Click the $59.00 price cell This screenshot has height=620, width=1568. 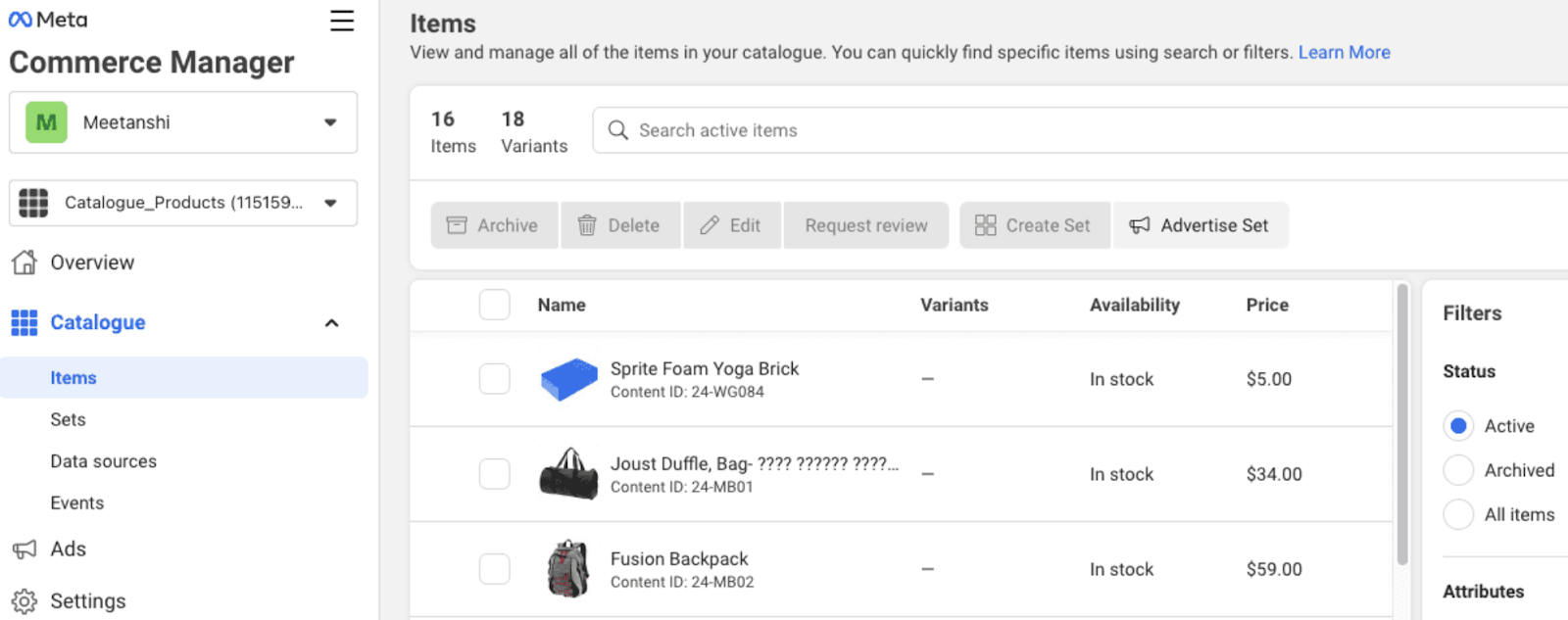(x=1274, y=569)
